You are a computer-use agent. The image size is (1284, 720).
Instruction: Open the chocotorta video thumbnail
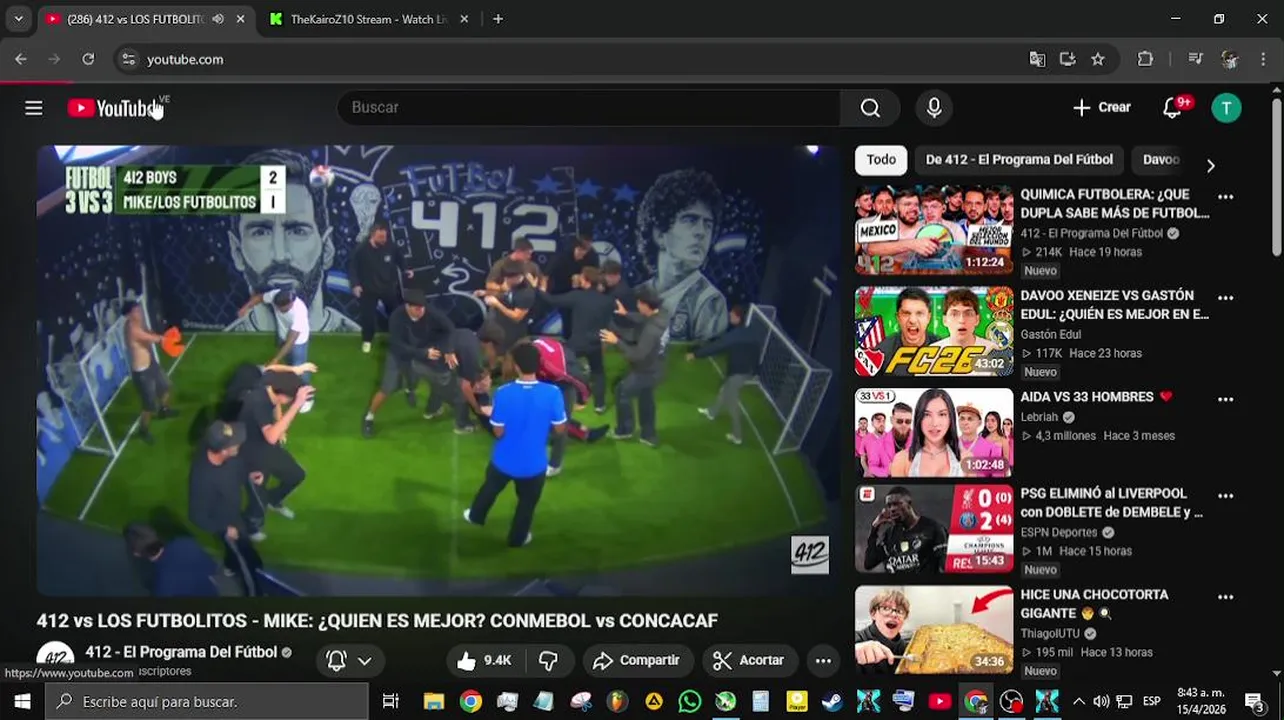pos(934,630)
